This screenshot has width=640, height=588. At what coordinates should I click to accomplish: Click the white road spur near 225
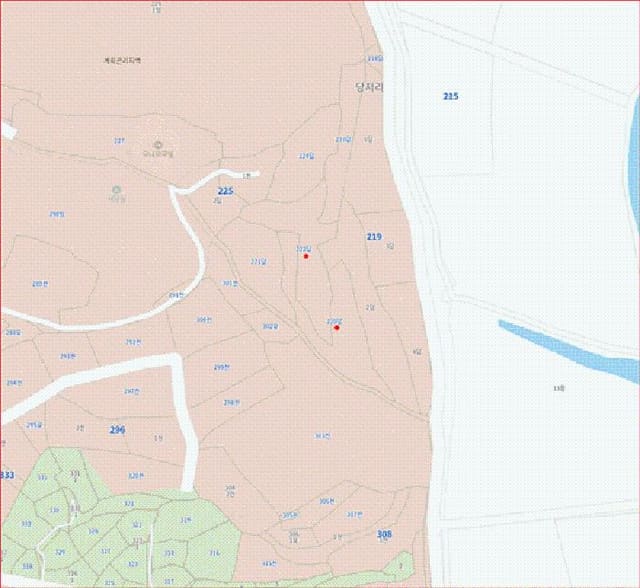point(216,180)
